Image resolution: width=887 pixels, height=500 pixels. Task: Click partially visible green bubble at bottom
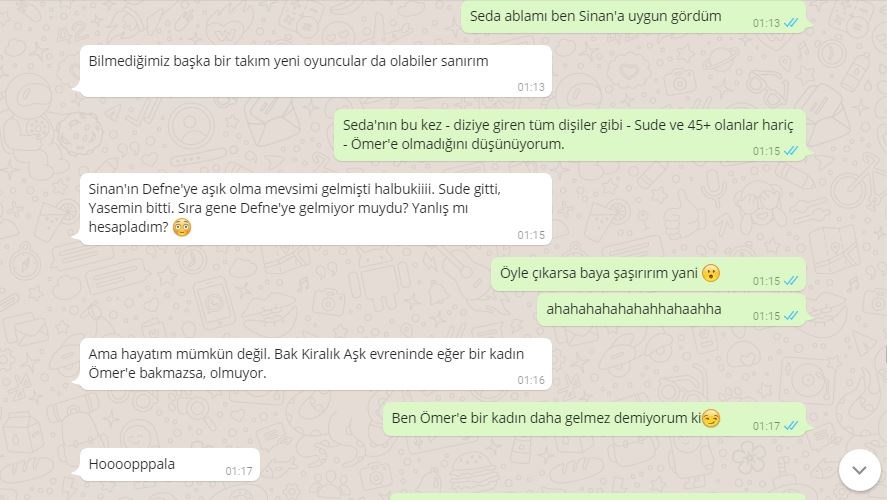[x=597, y=497]
